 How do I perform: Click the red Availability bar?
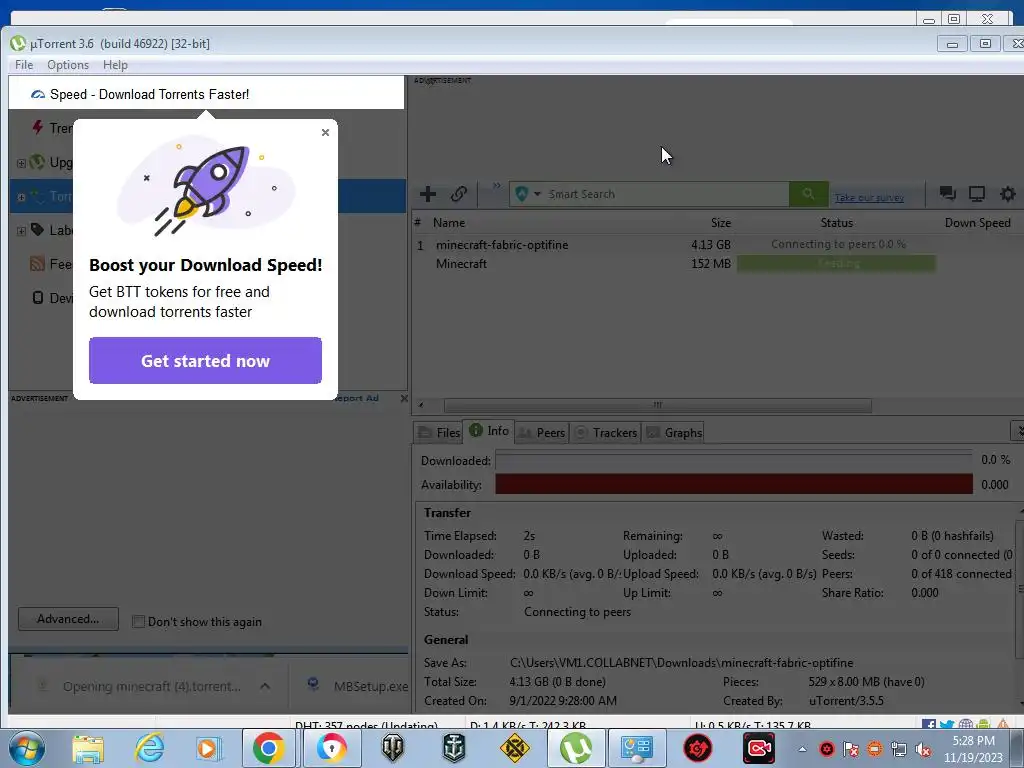coord(734,485)
